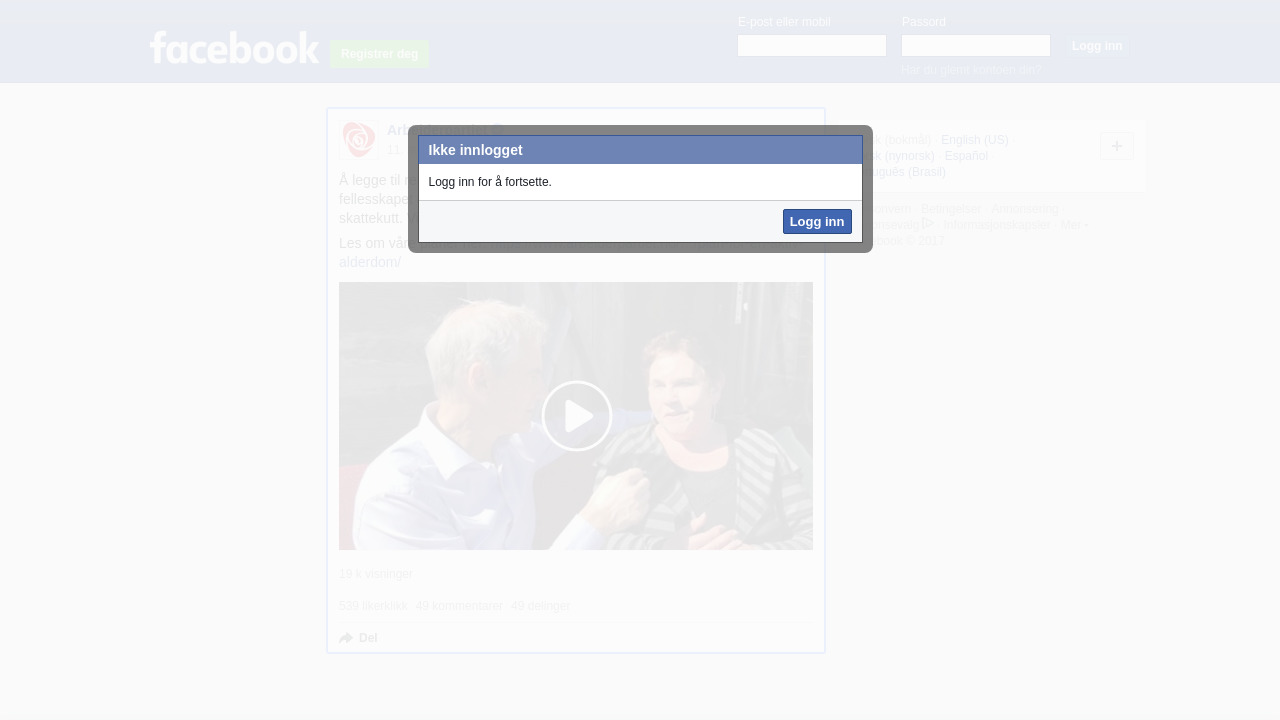Screen dimensions: 1280x720
Task: Expand the Mer footer dropdown
Action: click(x=1074, y=225)
